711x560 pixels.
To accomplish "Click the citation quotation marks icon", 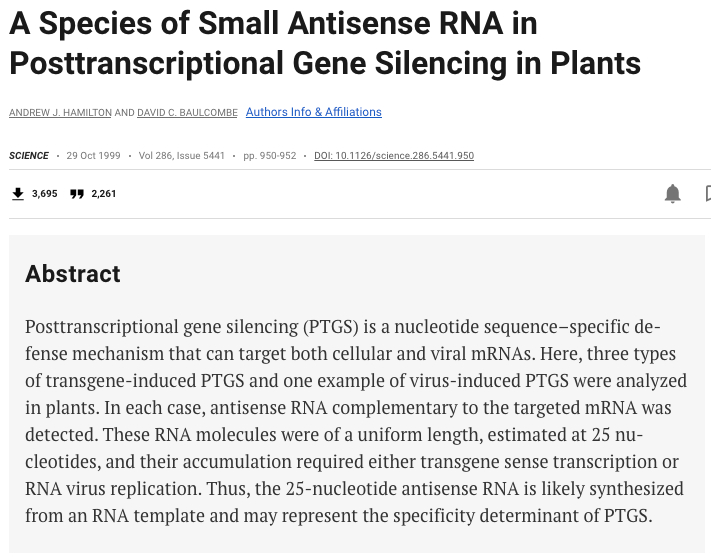I will 77,194.
